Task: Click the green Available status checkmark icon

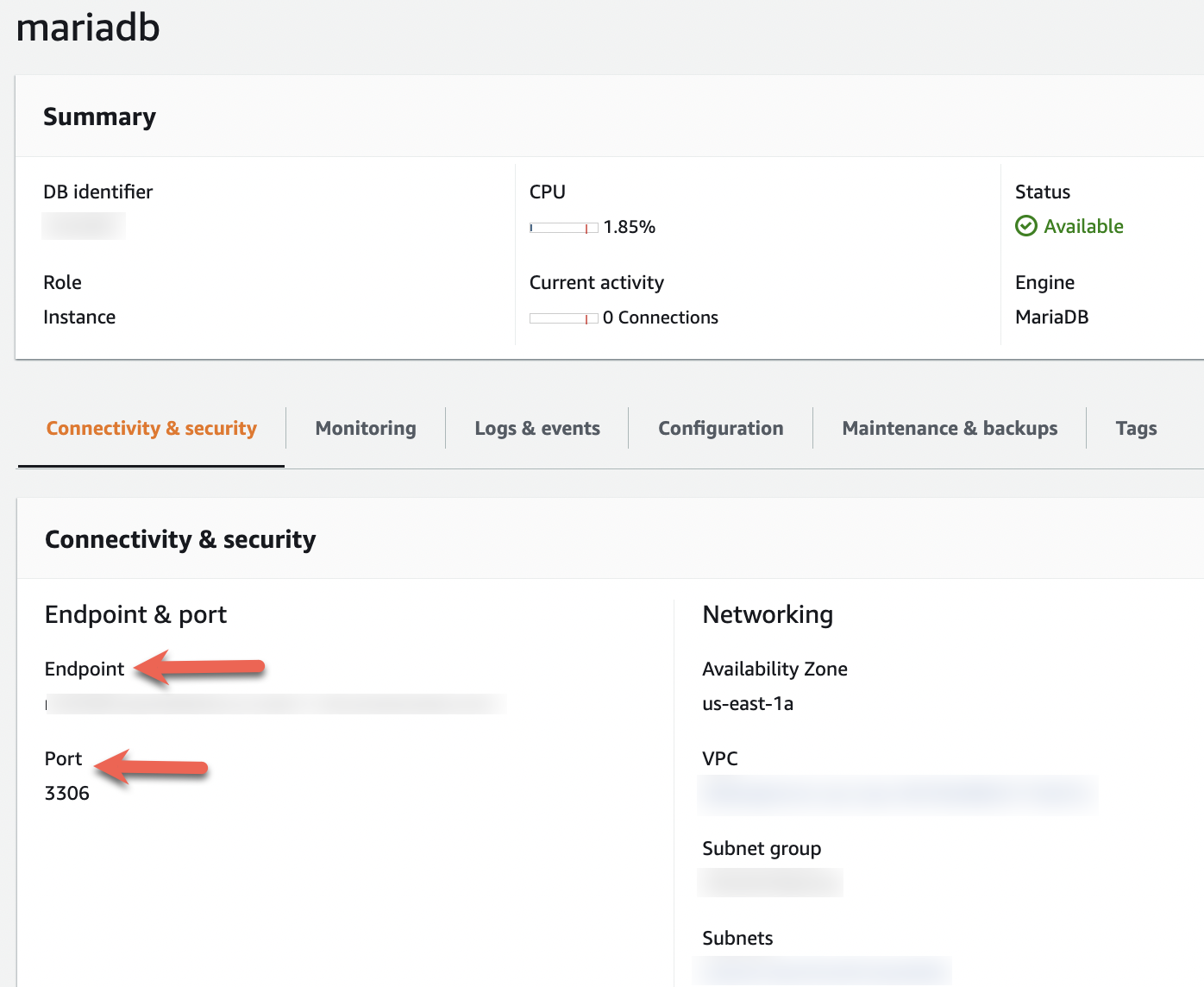Action: tap(1026, 226)
